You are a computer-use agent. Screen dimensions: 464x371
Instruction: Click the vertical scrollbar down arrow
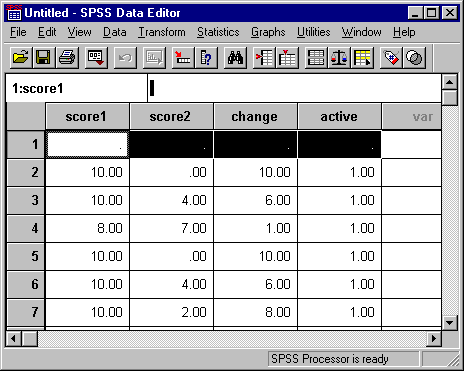pyautogui.click(x=450, y=322)
